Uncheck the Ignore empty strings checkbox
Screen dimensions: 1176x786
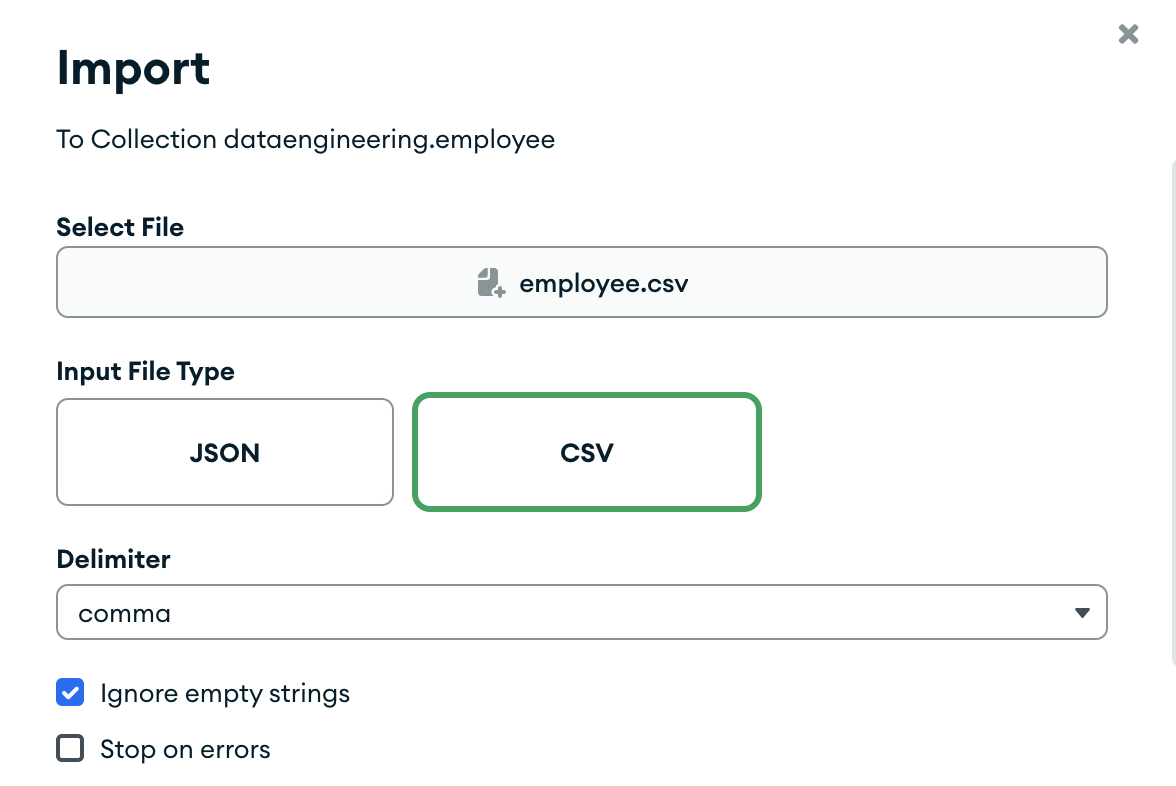coord(70,692)
